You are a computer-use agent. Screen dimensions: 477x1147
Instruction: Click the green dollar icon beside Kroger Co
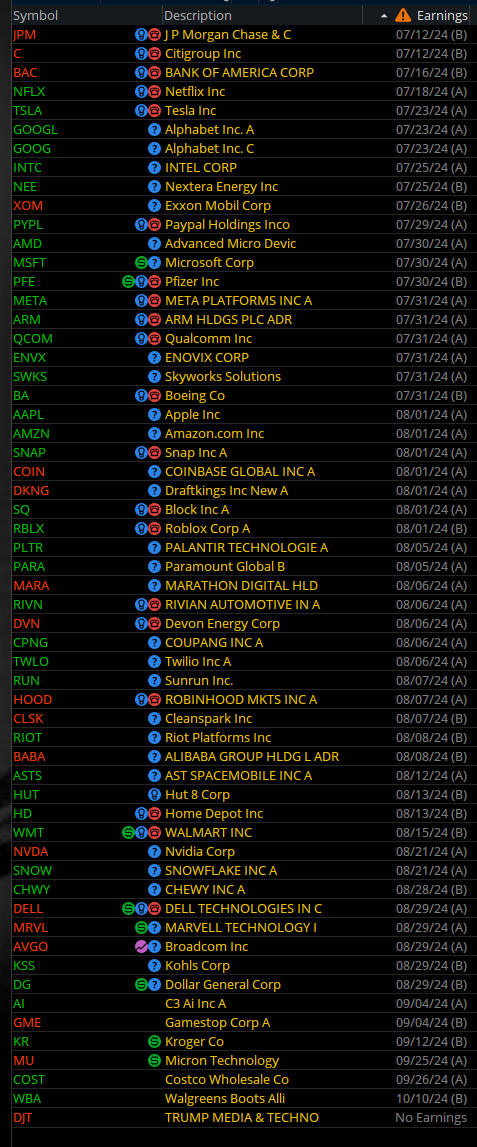[x=154, y=1042]
